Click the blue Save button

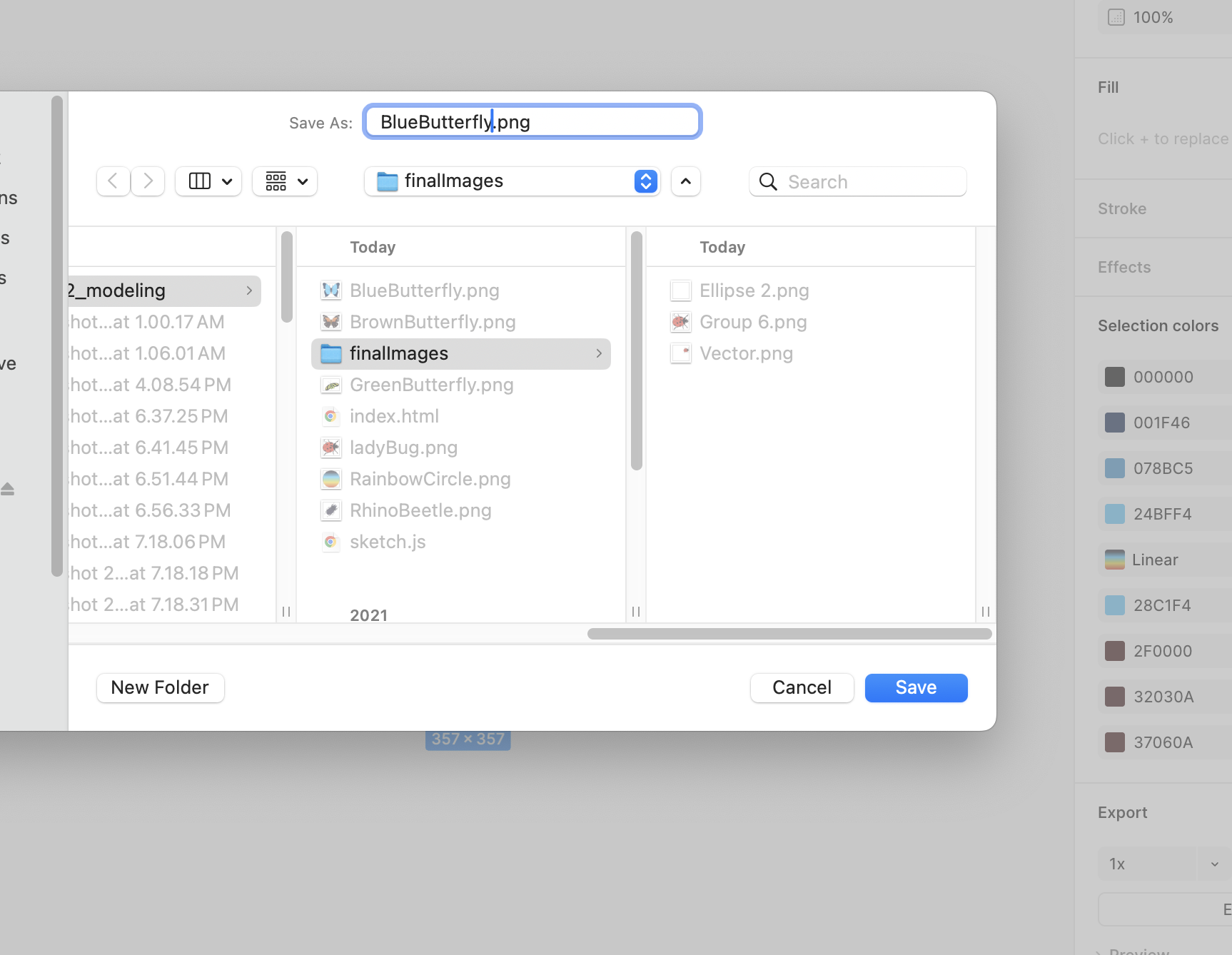(916, 687)
